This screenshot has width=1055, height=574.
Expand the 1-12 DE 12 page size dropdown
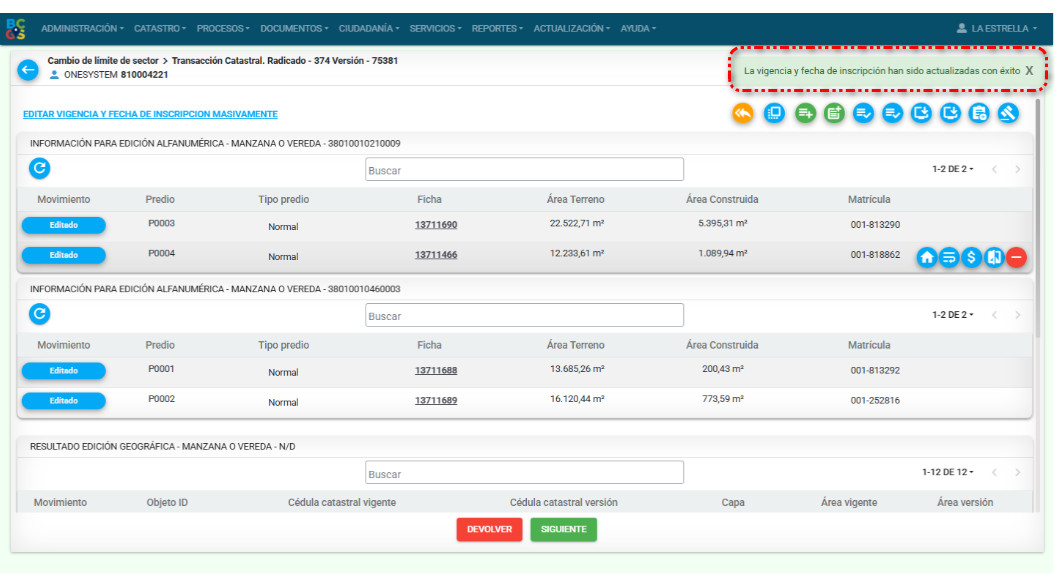coord(947,472)
